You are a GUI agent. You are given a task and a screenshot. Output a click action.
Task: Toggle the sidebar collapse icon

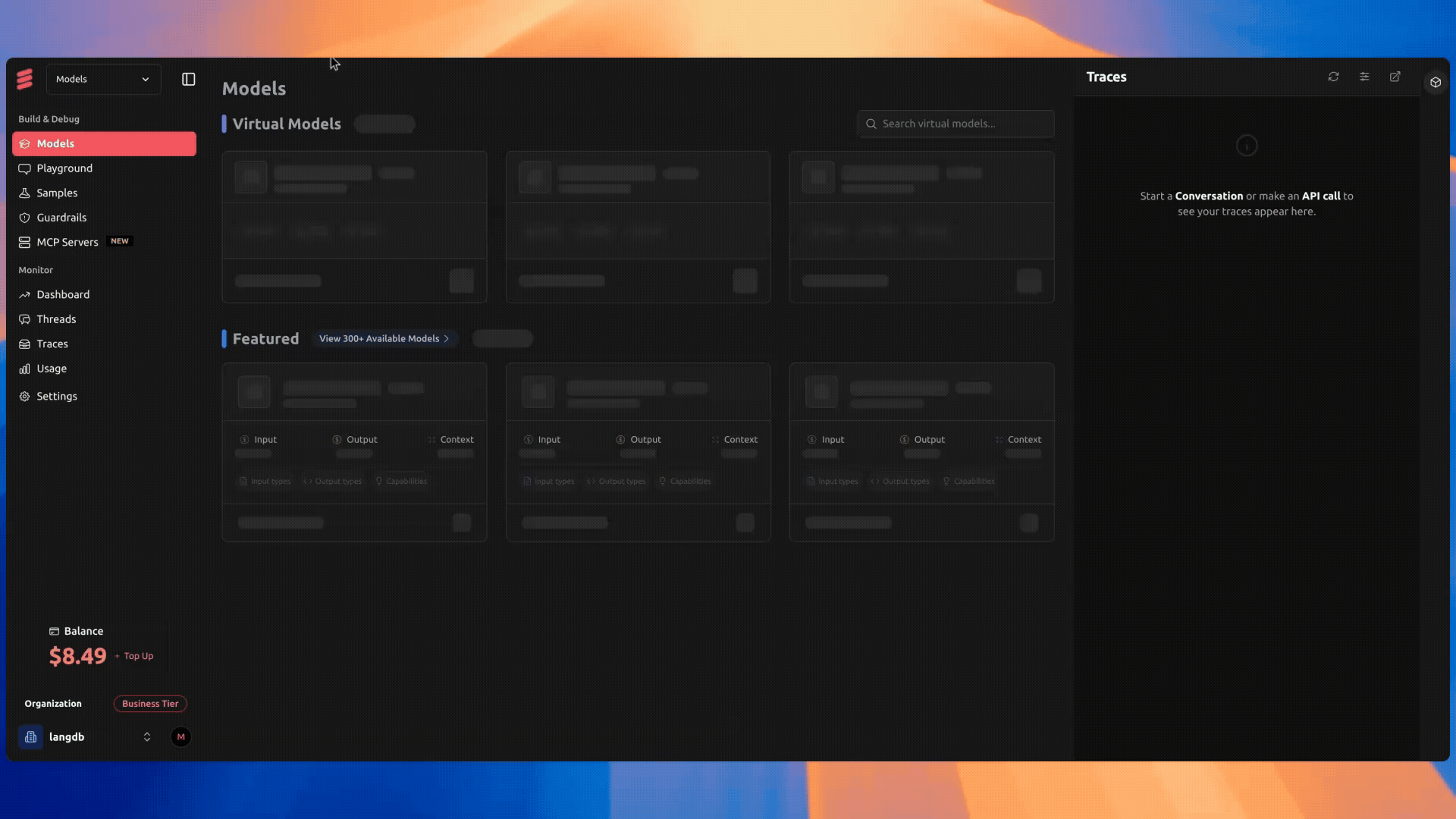click(189, 80)
